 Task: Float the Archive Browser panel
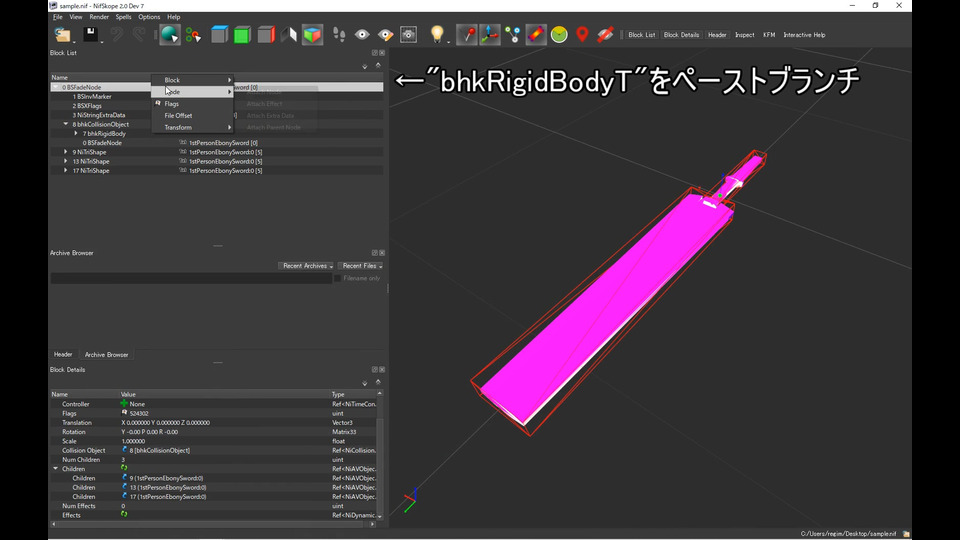coord(375,253)
